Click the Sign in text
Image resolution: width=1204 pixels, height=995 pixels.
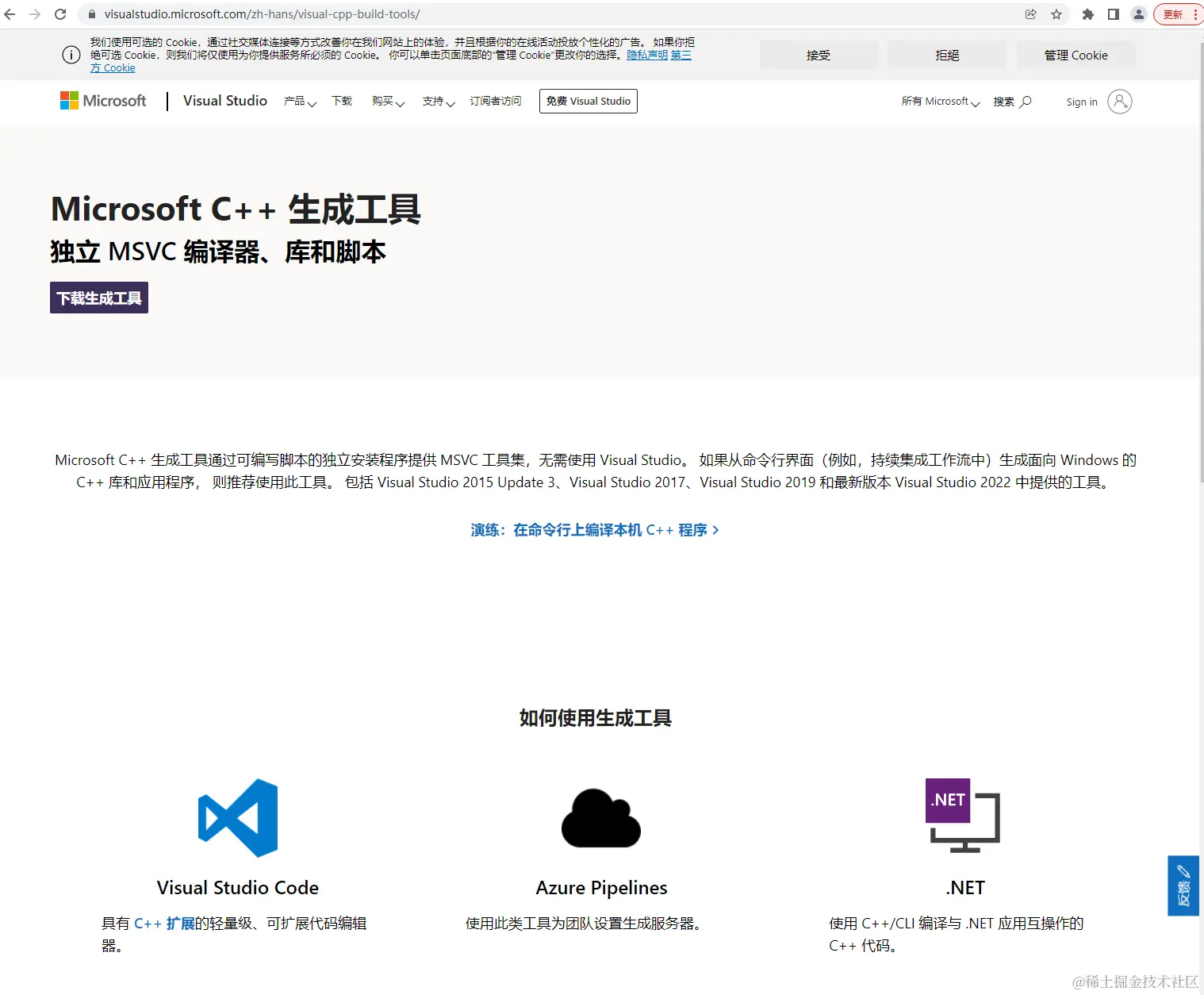click(1082, 102)
